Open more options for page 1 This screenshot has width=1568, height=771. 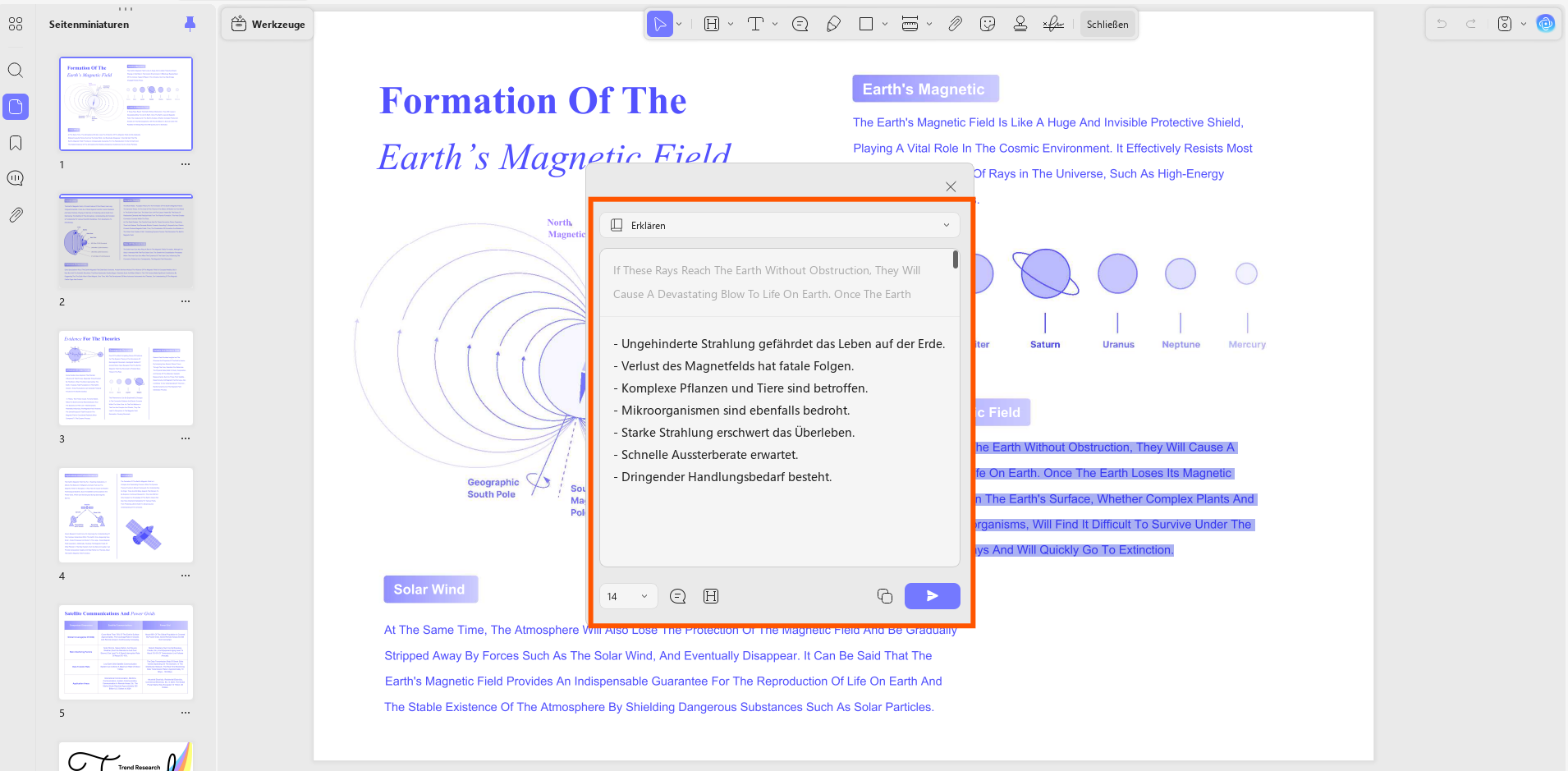point(186,164)
